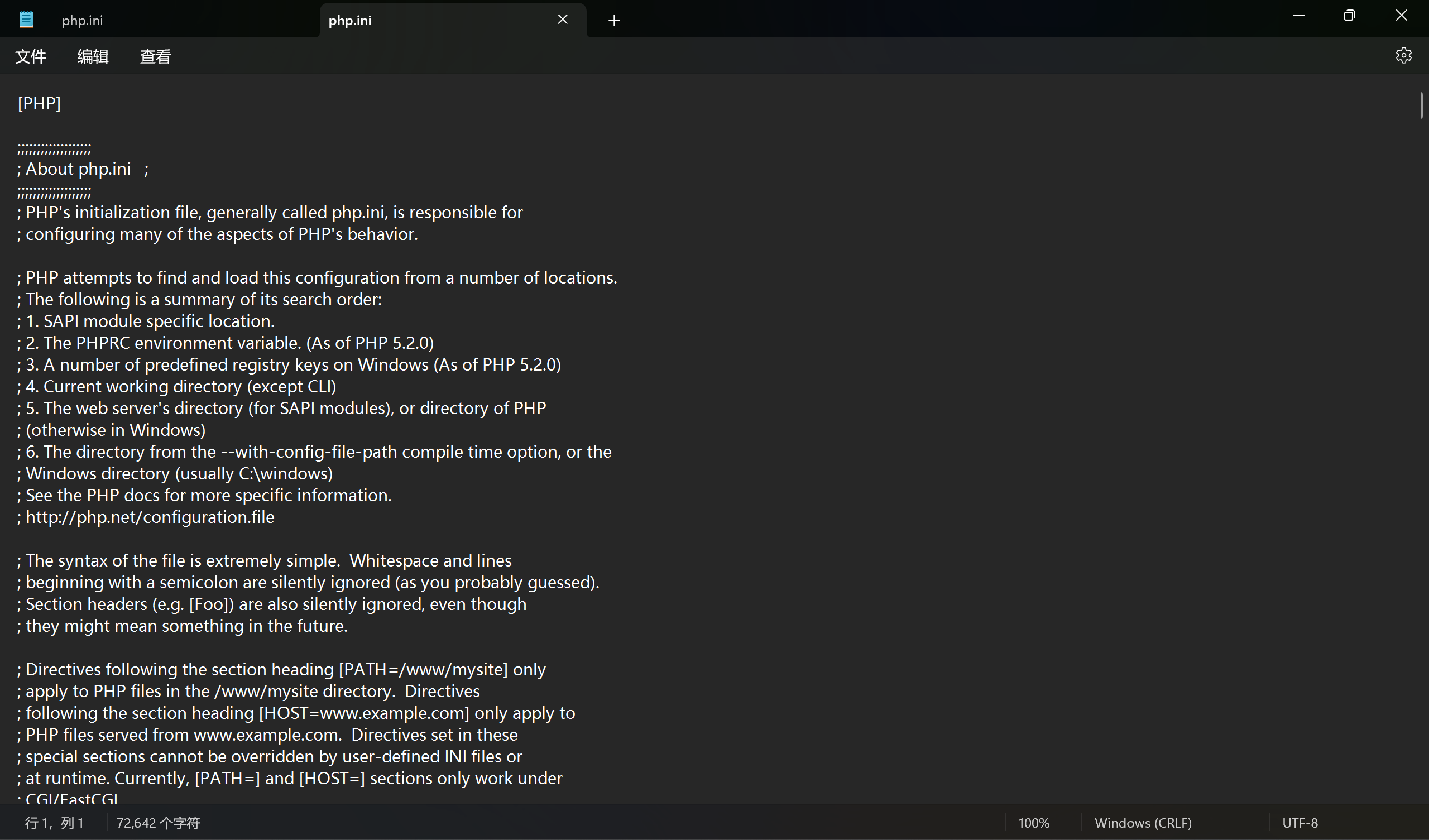Restore down the Notepad window

pos(1350,16)
